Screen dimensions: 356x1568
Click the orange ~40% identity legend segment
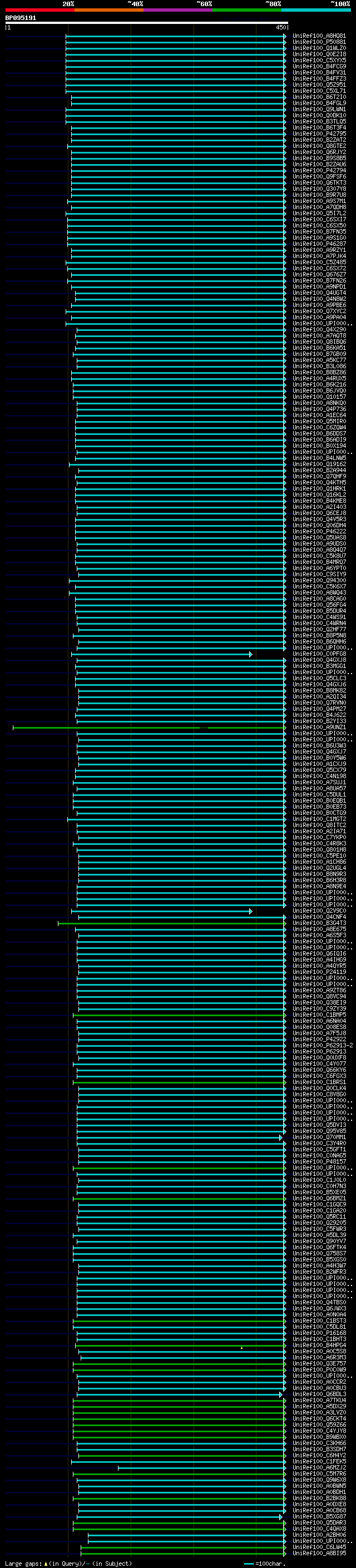coord(109,10)
